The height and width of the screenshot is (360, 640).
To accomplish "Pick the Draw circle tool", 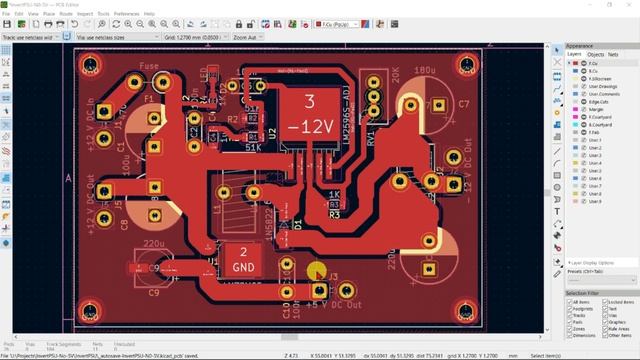I will [x=557, y=187].
